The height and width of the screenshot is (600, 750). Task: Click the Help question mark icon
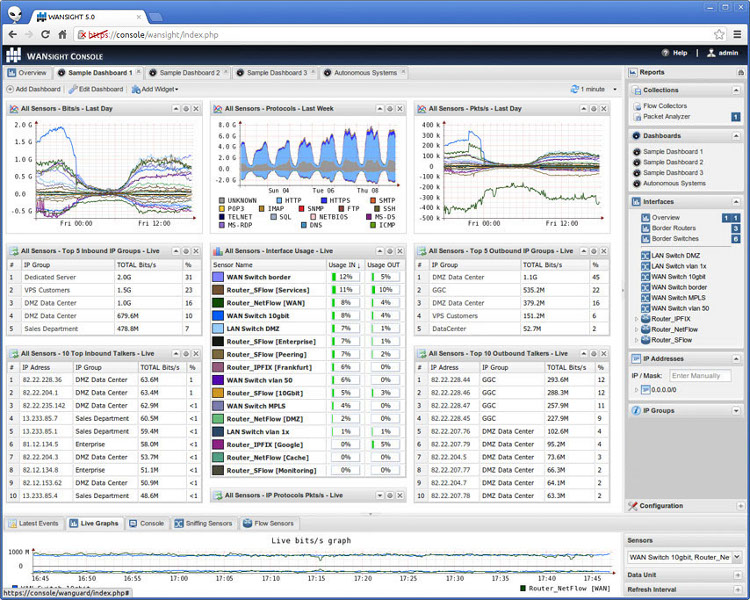pyautogui.click(x=665, y=53)
